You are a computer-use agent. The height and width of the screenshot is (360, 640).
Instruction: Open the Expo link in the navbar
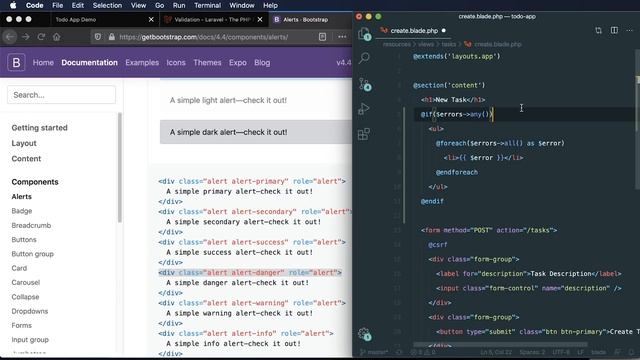tap(238, 62)
